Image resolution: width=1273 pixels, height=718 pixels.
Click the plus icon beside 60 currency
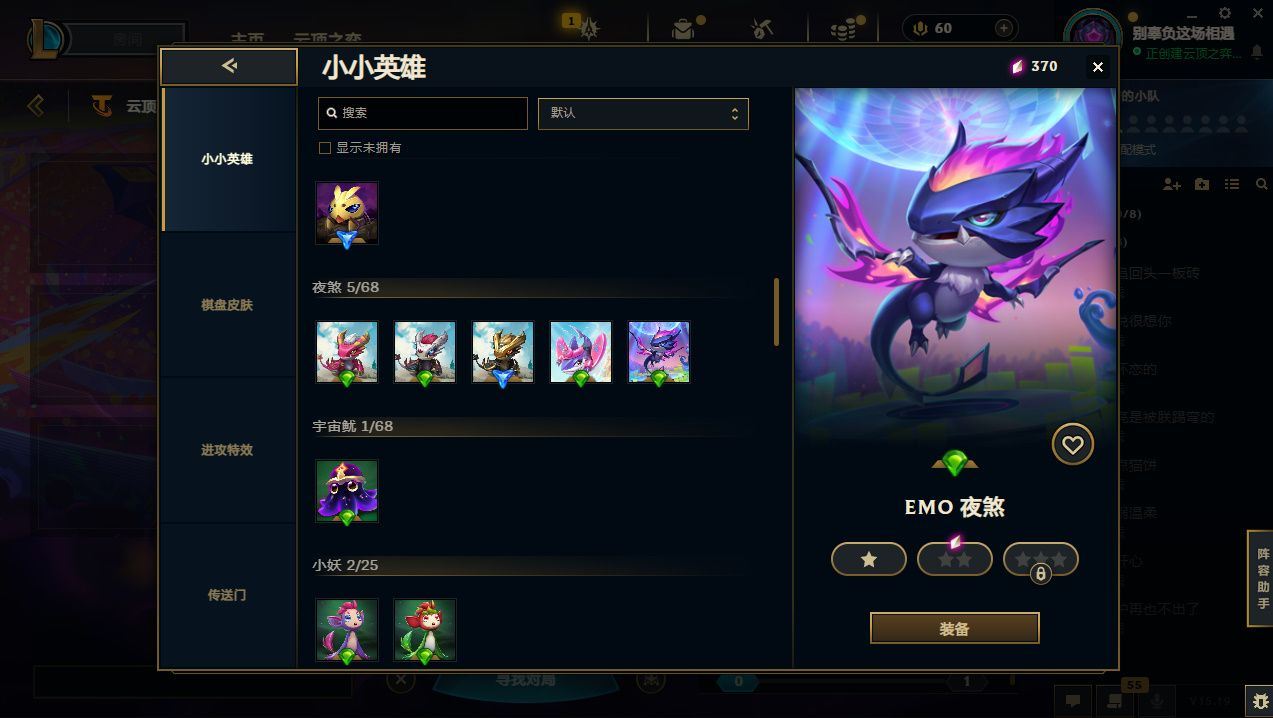click(1004, 28)
